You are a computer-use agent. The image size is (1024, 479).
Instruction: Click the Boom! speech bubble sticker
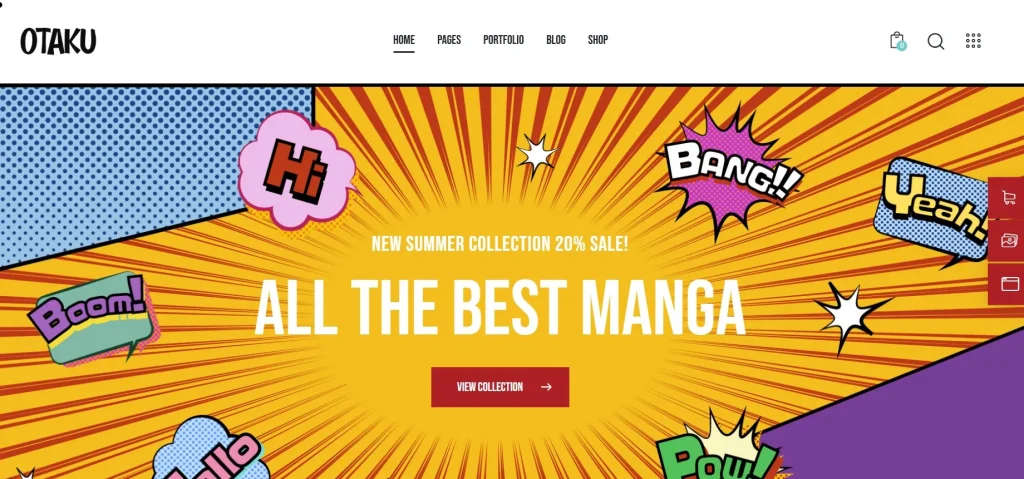(x=91, y=318)
